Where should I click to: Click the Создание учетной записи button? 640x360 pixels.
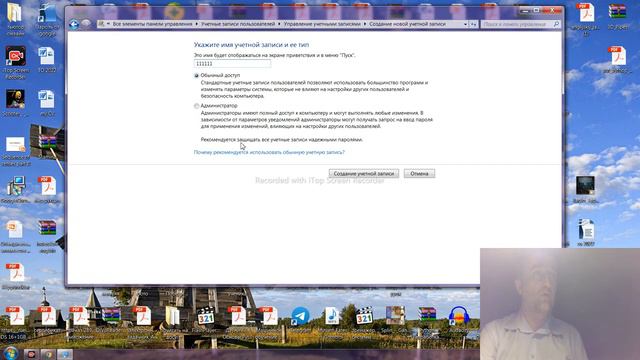pos(364,173)
